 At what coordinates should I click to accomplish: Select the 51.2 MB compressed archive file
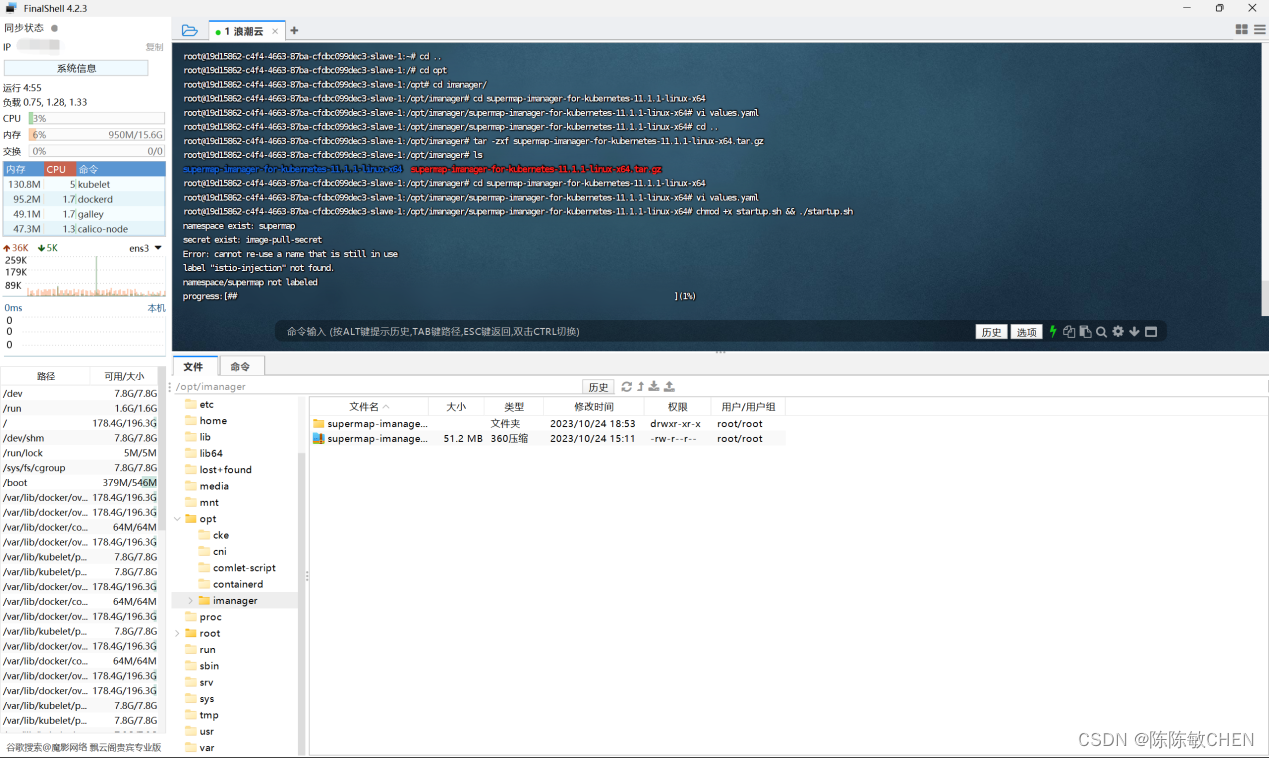547,439
